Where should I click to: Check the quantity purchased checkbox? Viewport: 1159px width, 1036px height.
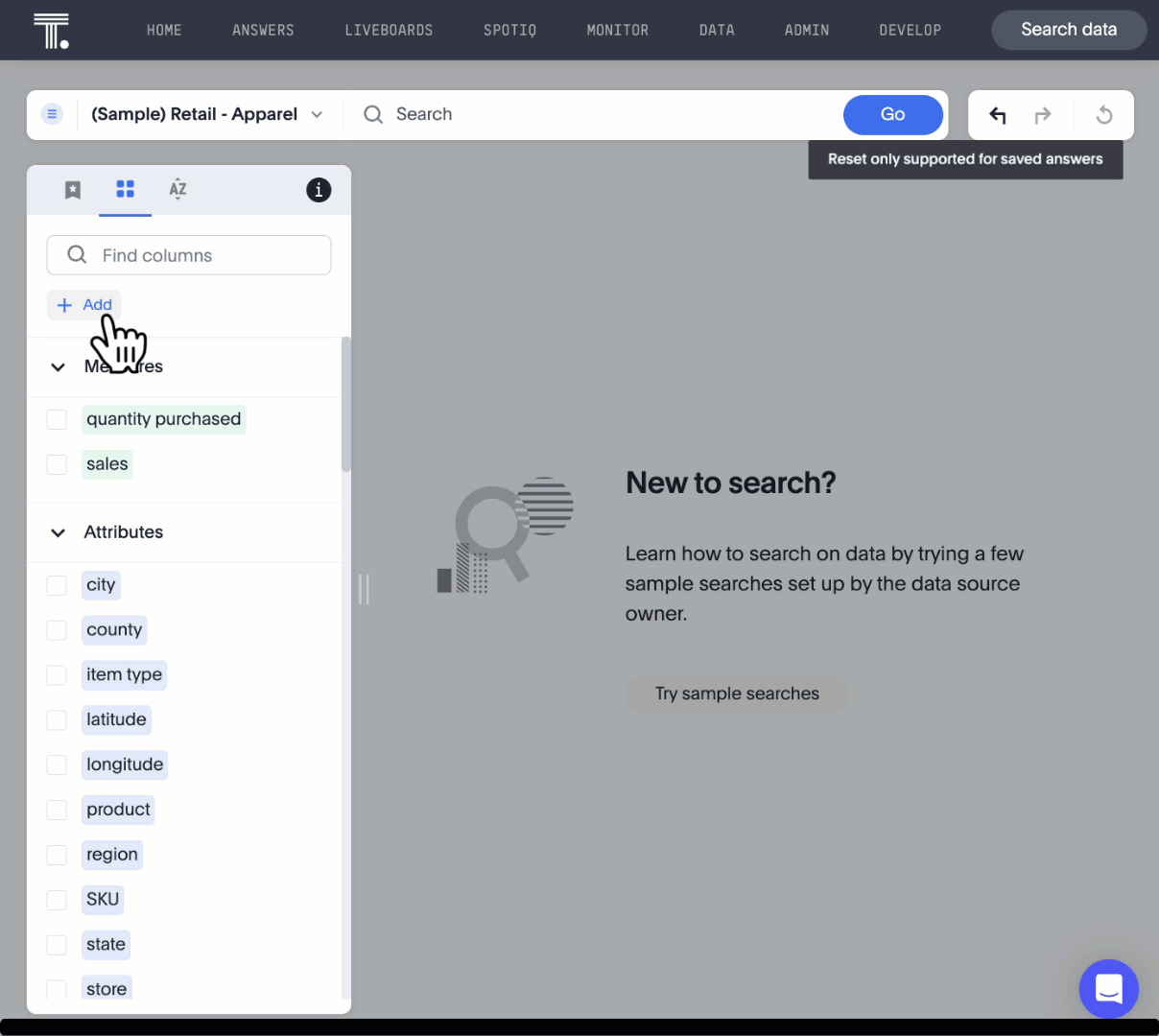57,419
